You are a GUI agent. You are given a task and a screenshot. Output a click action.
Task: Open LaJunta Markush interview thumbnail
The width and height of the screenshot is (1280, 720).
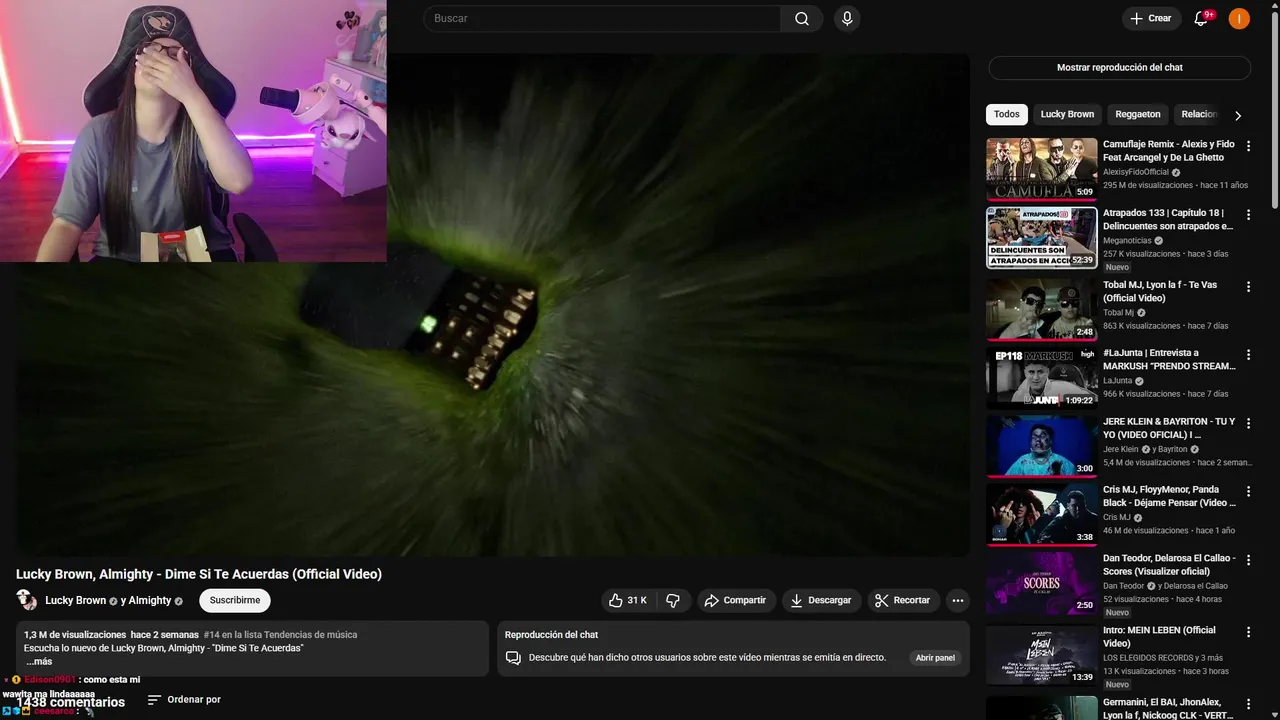[x=1042, y=378]
